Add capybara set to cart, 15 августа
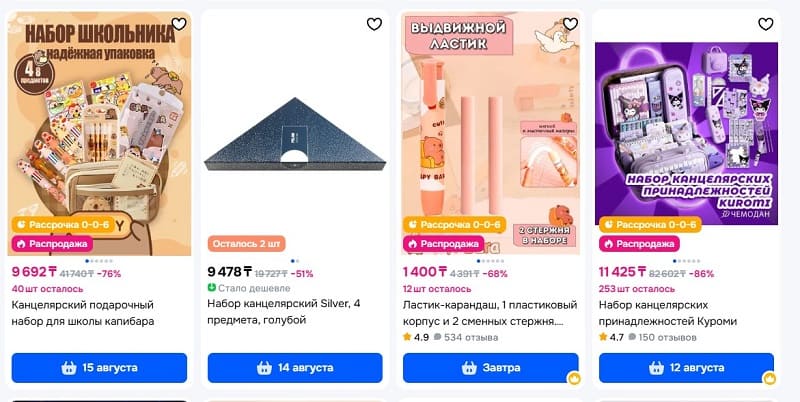 pyautogui.click(x=99, y=368)
